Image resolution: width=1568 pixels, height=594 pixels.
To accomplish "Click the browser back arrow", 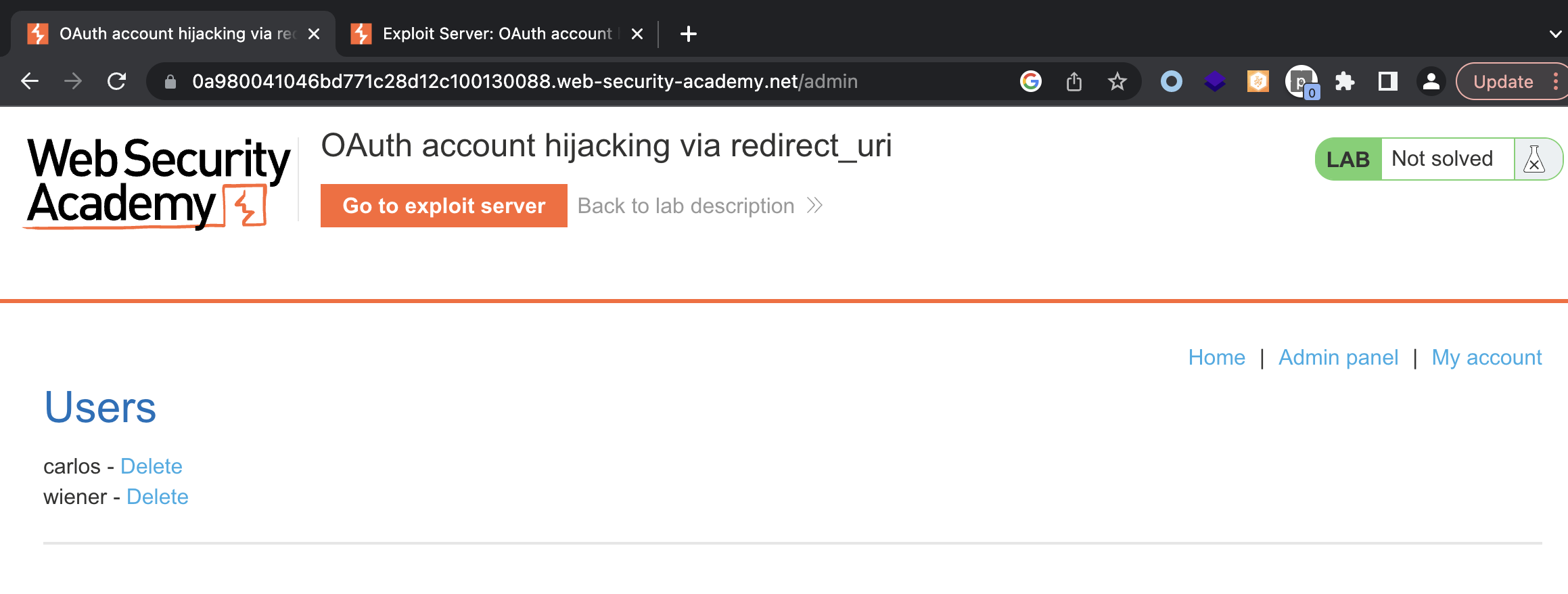I will pyautogui.click(x=30, y=82).
